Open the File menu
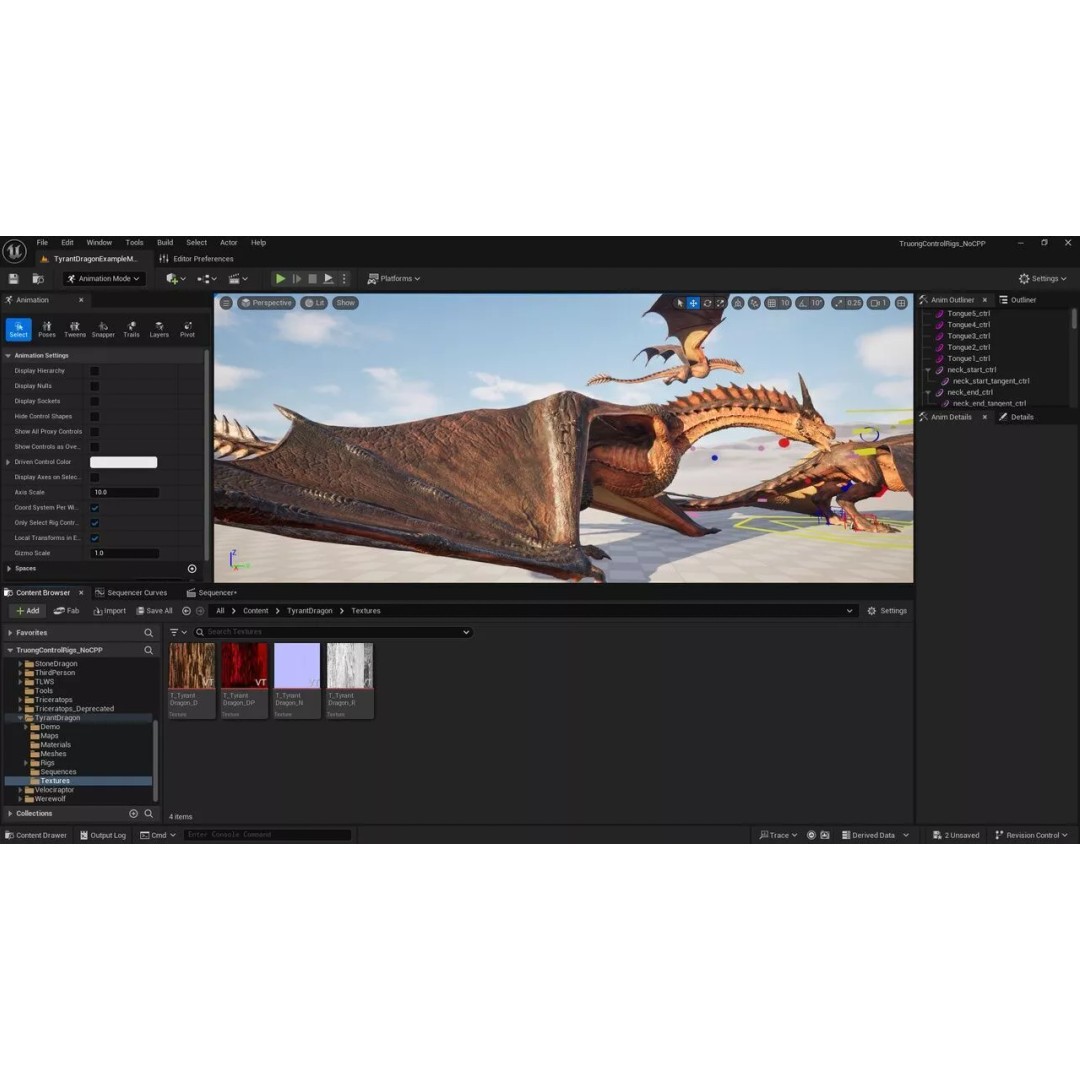This screenshot has width=1080, height=1080. [x=42, y=242]
